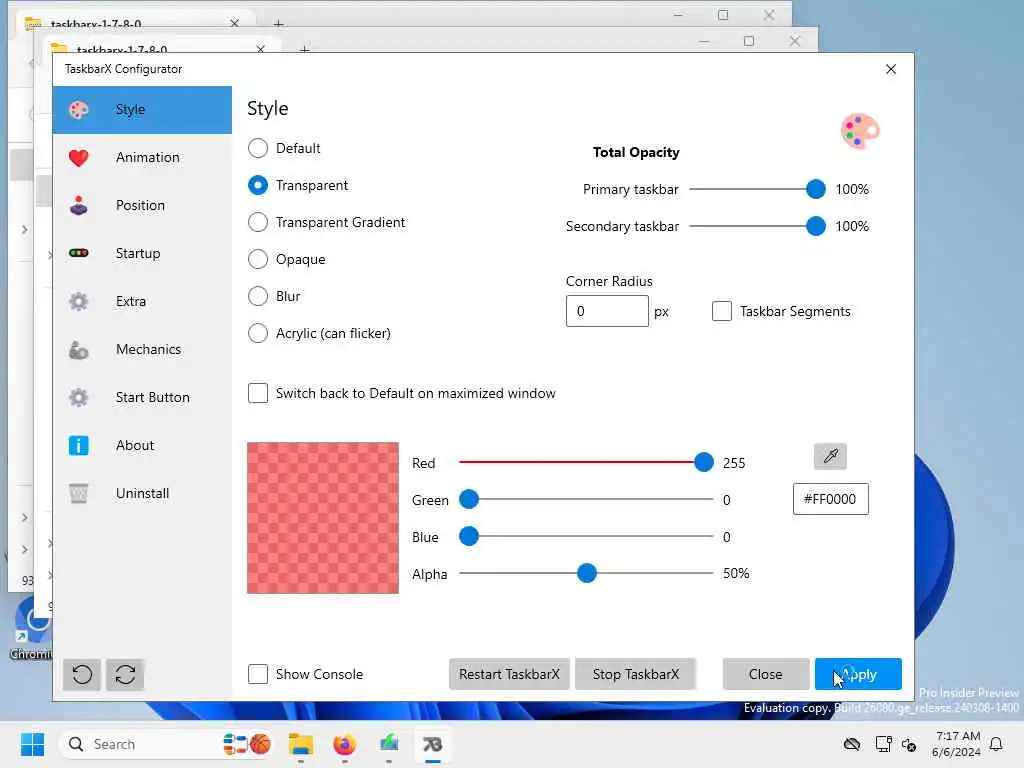
Task: Tick the Show Console checkbox
Action: 258,674
